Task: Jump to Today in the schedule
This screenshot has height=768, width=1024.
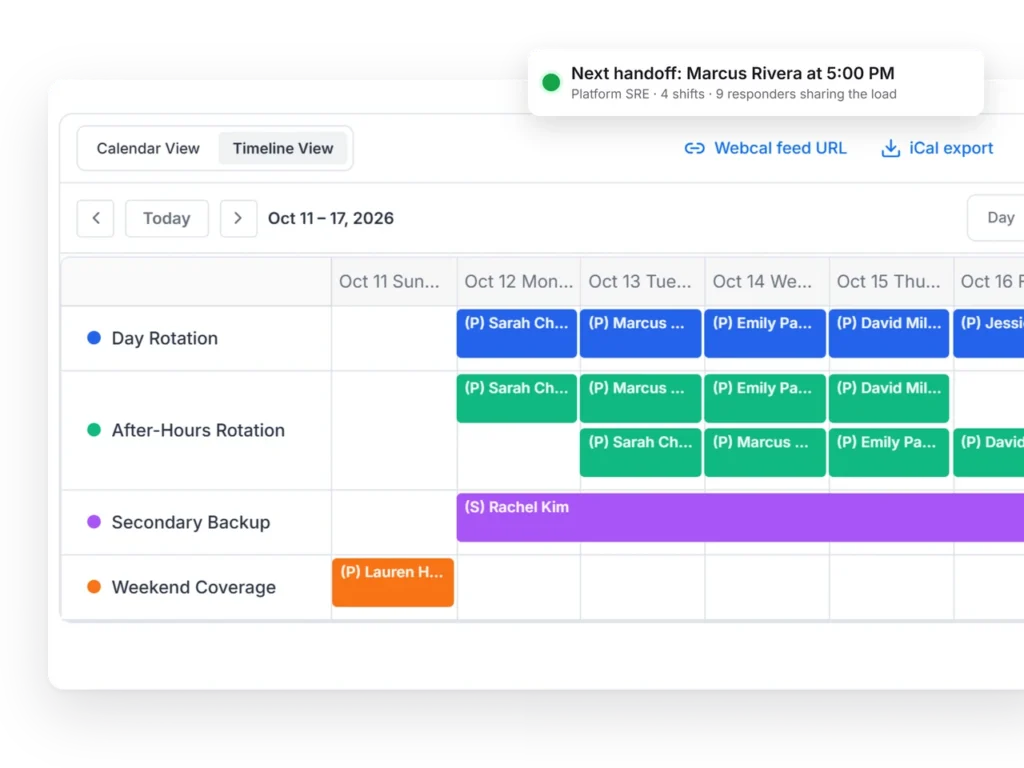Action: pyautogui.click(x=167, y=218)
